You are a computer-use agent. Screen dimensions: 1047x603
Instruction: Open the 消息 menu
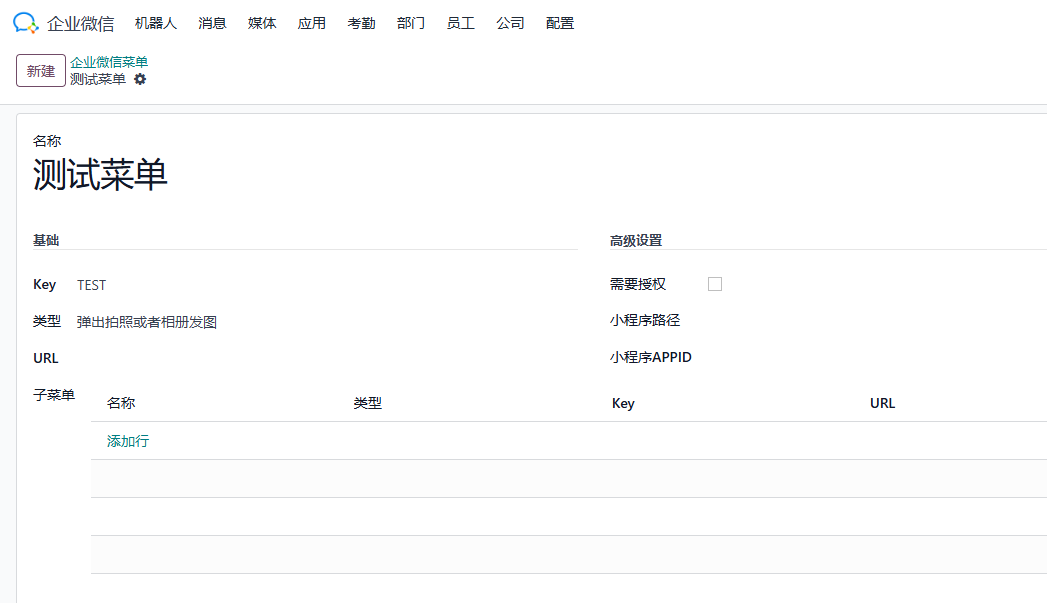(212, 23)
